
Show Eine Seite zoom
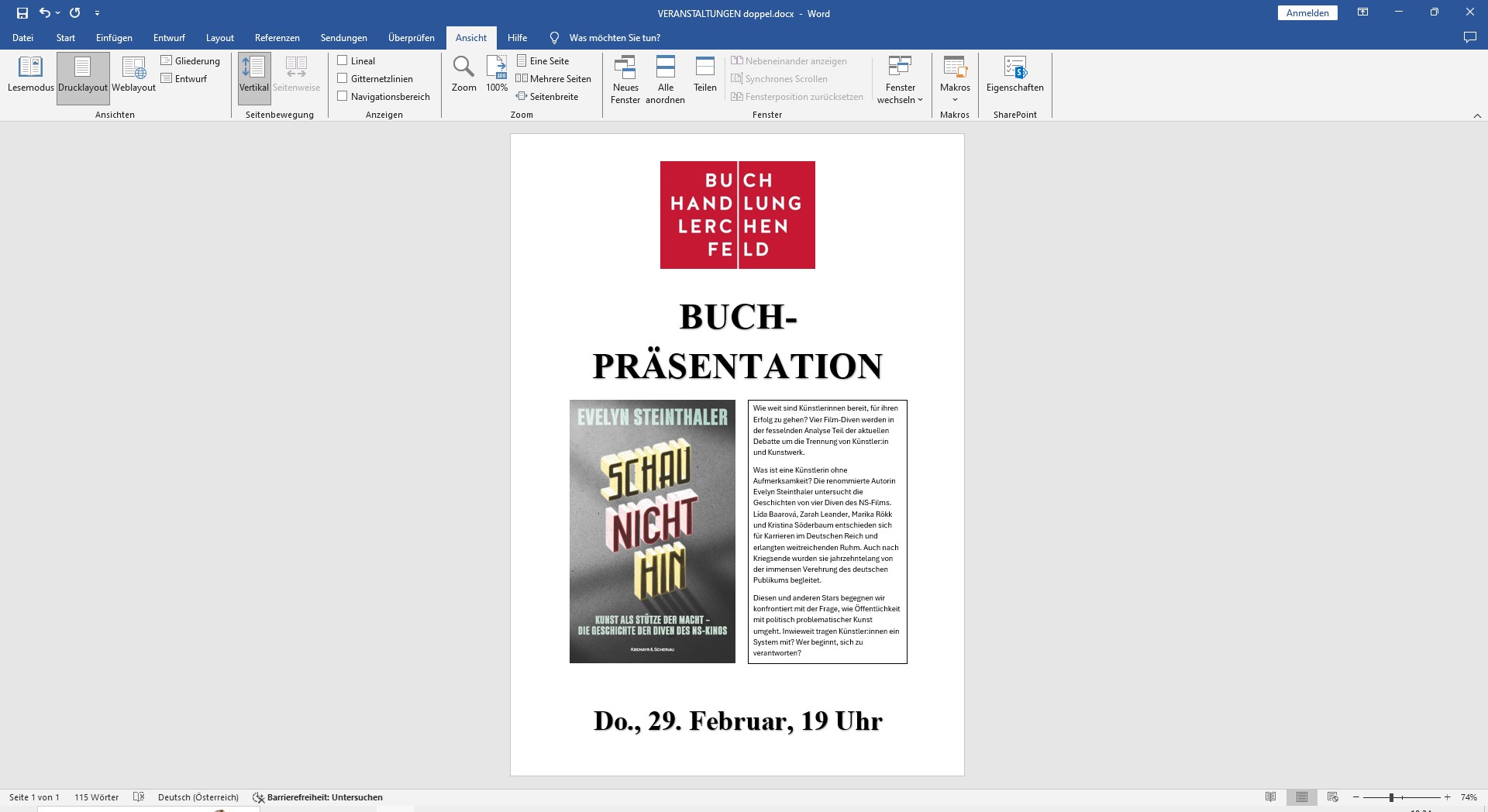[542, 60]
